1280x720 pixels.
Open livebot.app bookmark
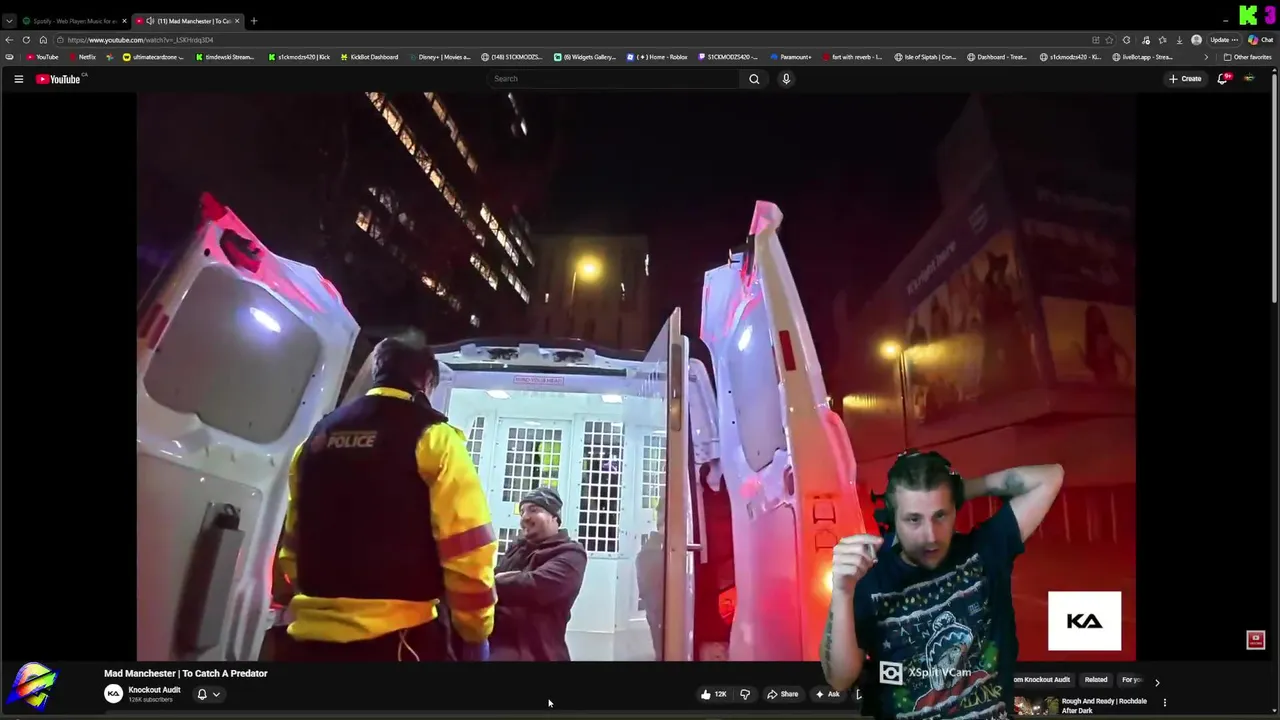(x=1142, y=57)
